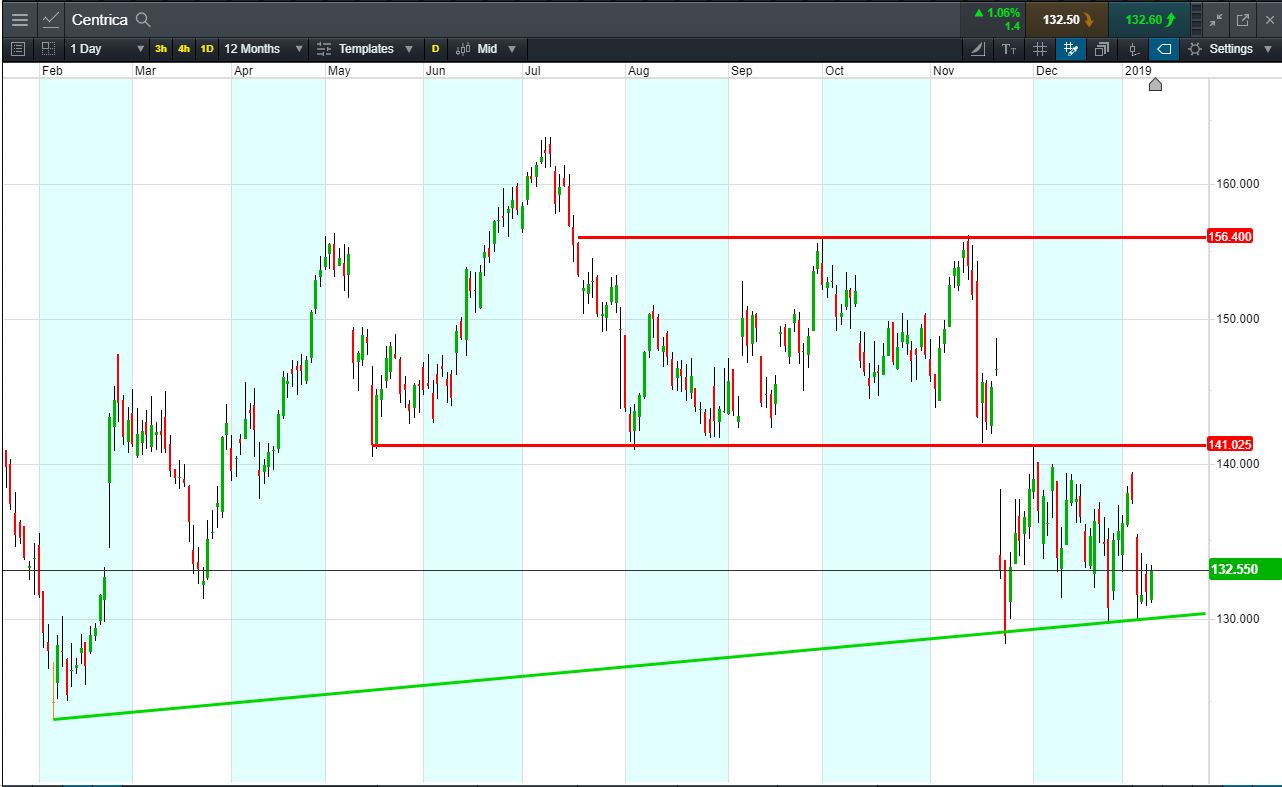Screen dimensions: 1282x787
Task: Toggle the chart grid icon
Action: pyautogui.click(x=1040, y=48)
